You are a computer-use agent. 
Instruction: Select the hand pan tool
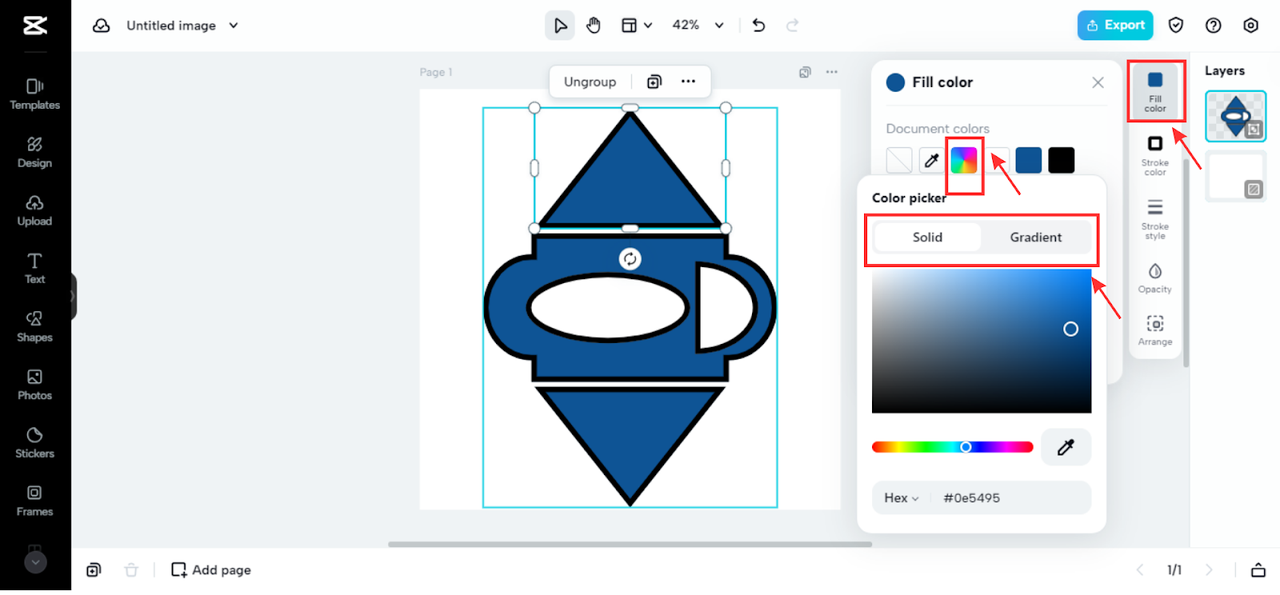[594, 25]
